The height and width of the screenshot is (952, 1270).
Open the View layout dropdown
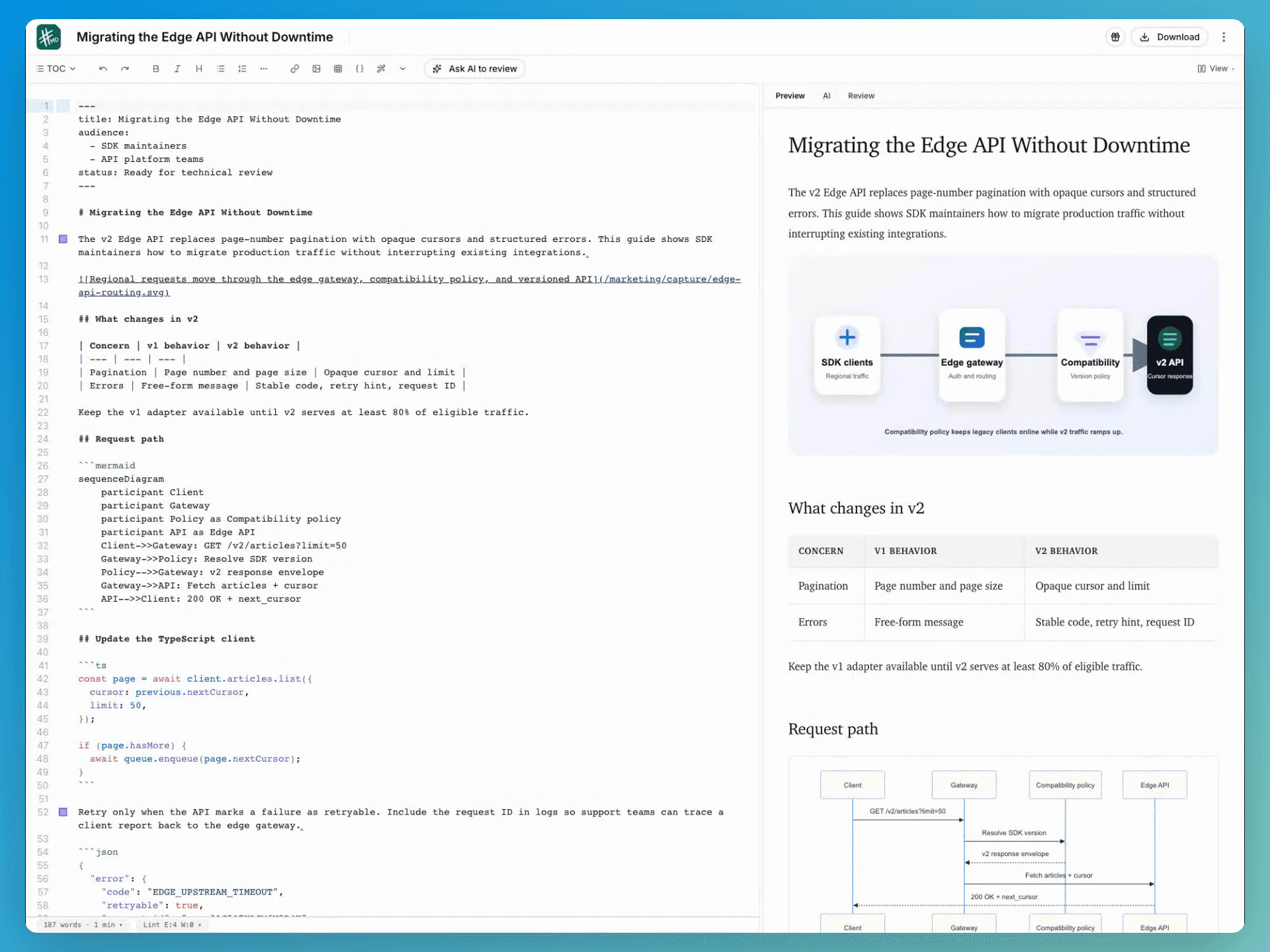pos(1216,69)
